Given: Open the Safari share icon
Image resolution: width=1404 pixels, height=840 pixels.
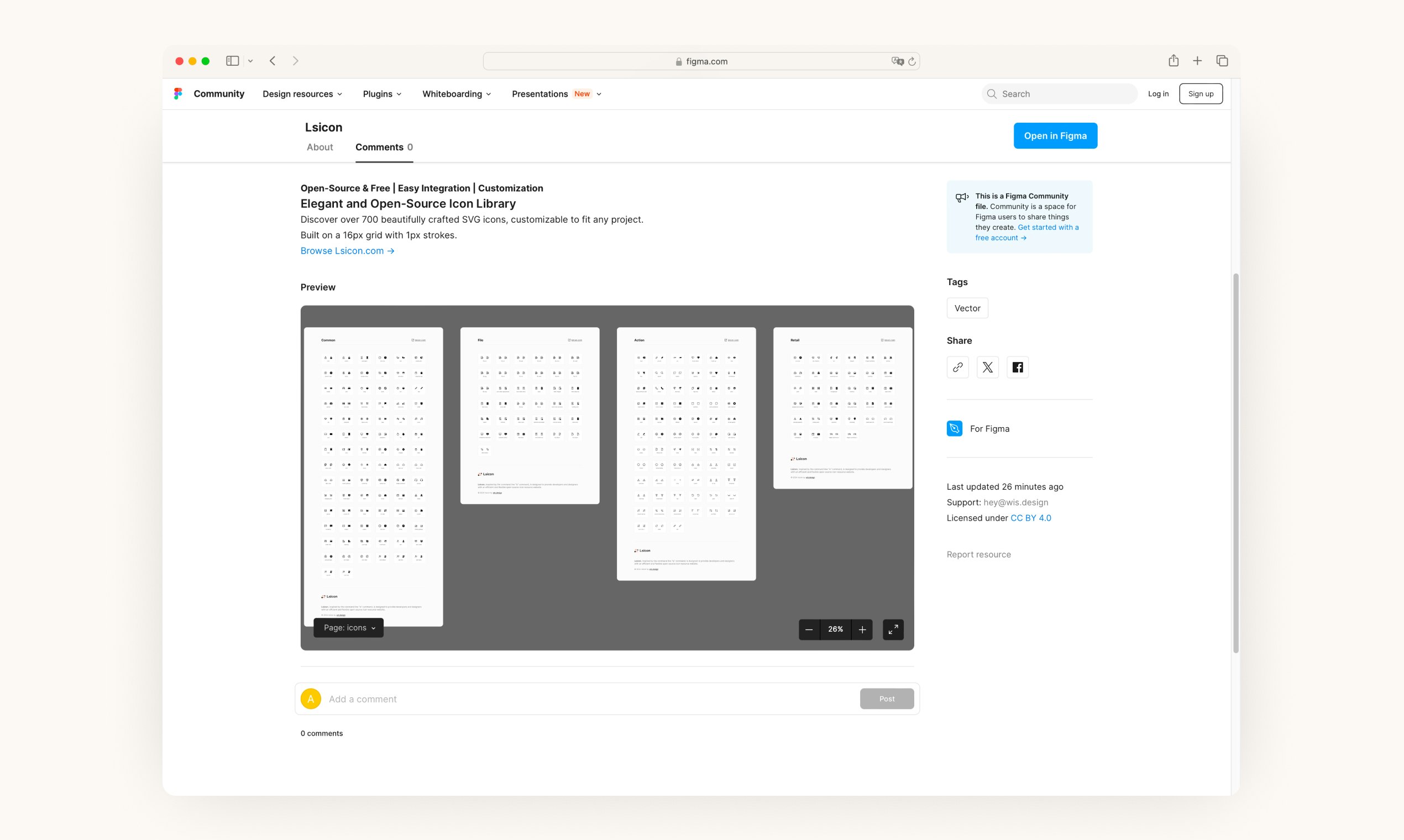Looking at the screenshot, I should coord(1174,61).
